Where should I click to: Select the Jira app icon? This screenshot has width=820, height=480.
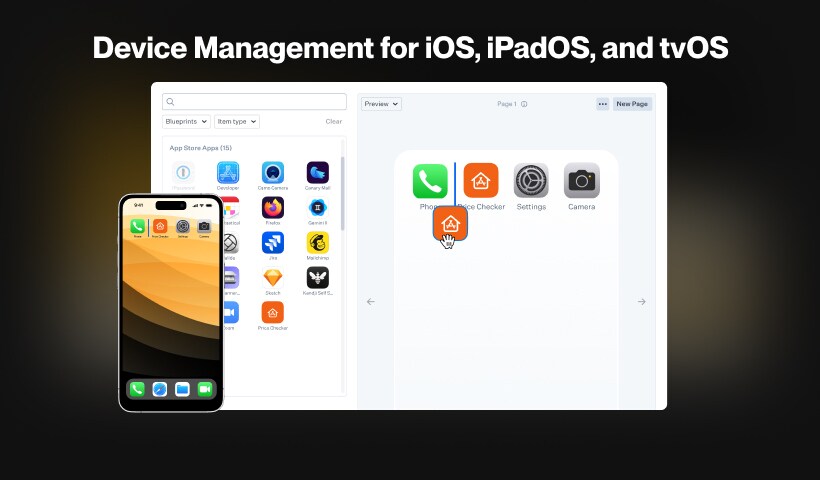[x=273, y=243]
